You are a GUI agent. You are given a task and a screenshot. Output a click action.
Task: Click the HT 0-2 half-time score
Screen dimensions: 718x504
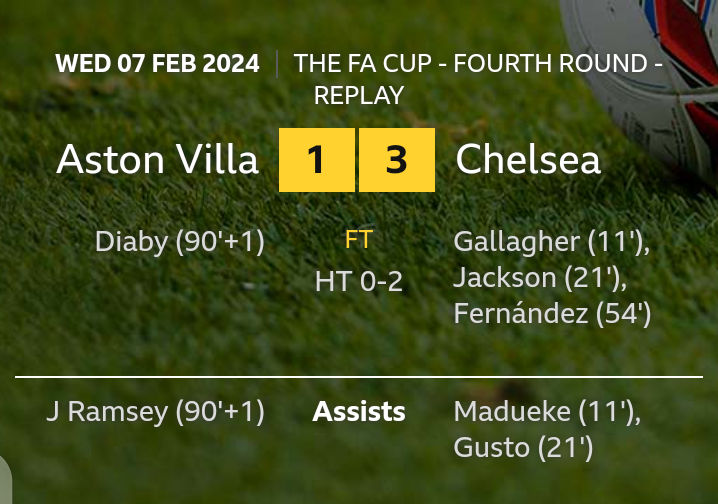(x=359, y=282)
